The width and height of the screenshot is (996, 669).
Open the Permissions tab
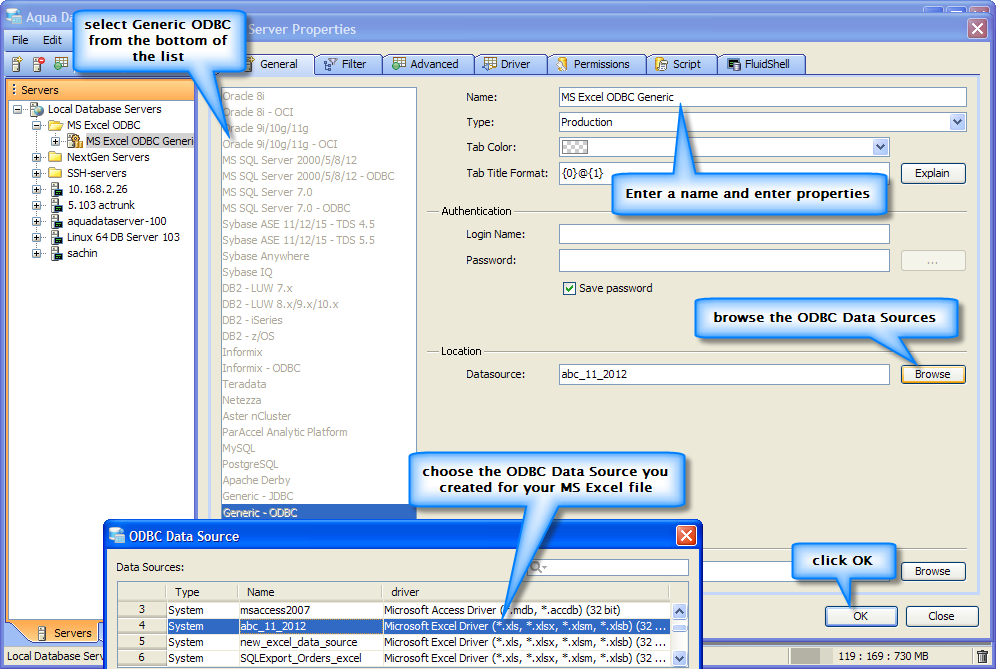tap(596, 64)
